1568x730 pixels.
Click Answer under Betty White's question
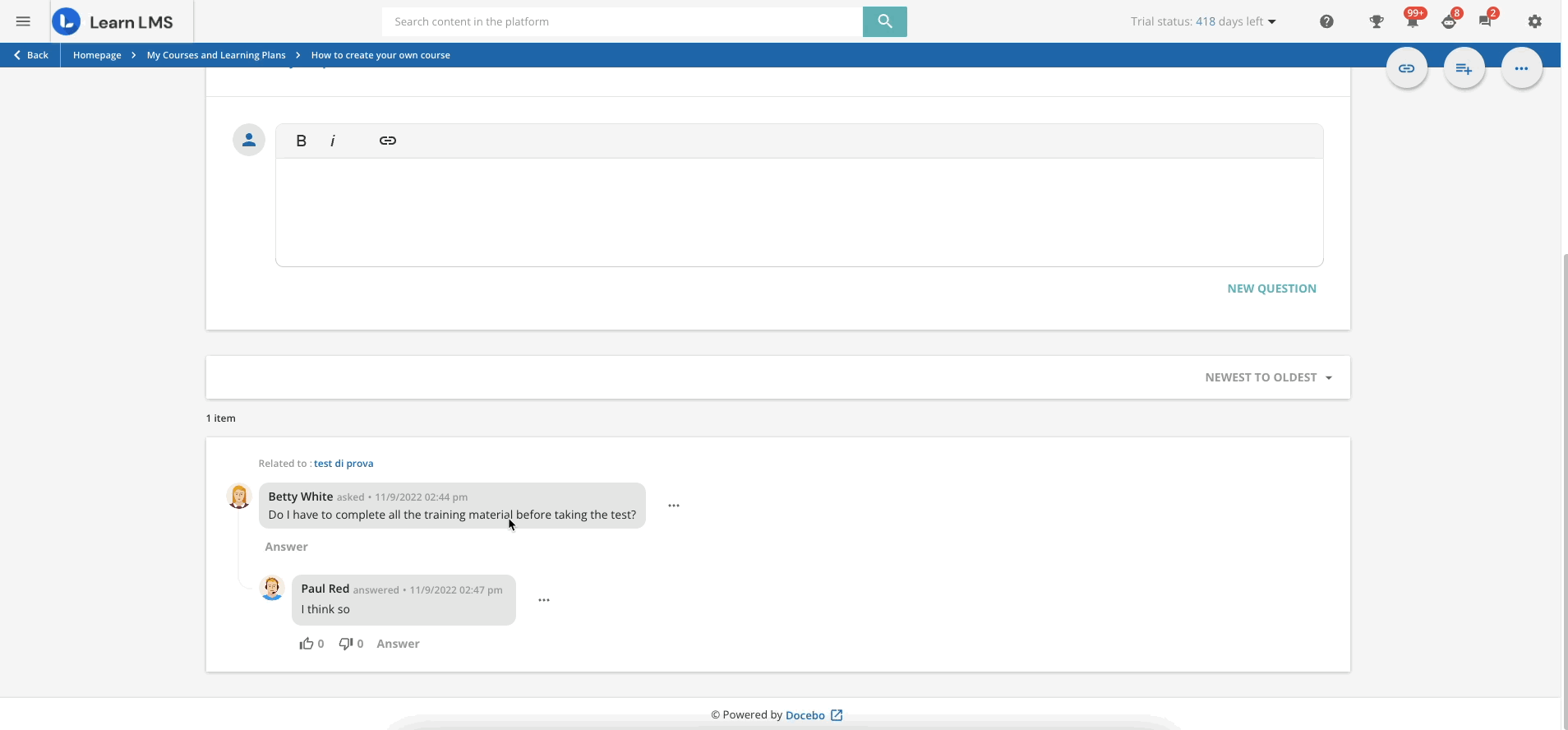(x=286, y=547)
